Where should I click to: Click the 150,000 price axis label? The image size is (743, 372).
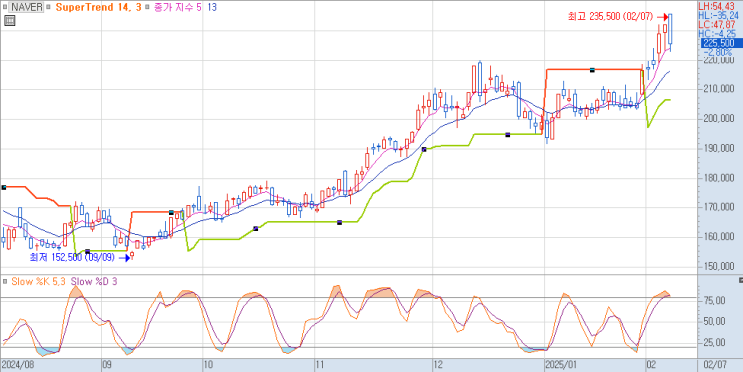718,266
